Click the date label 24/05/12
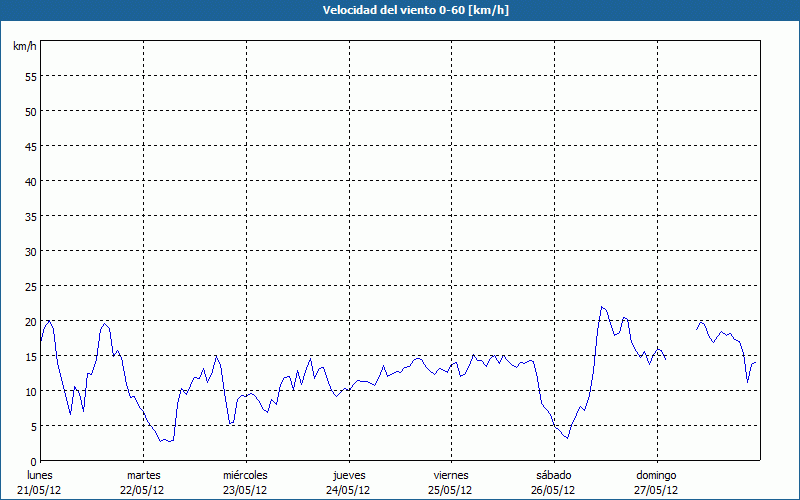This screenshot has width=800, height=500. [x=348, y=490]
